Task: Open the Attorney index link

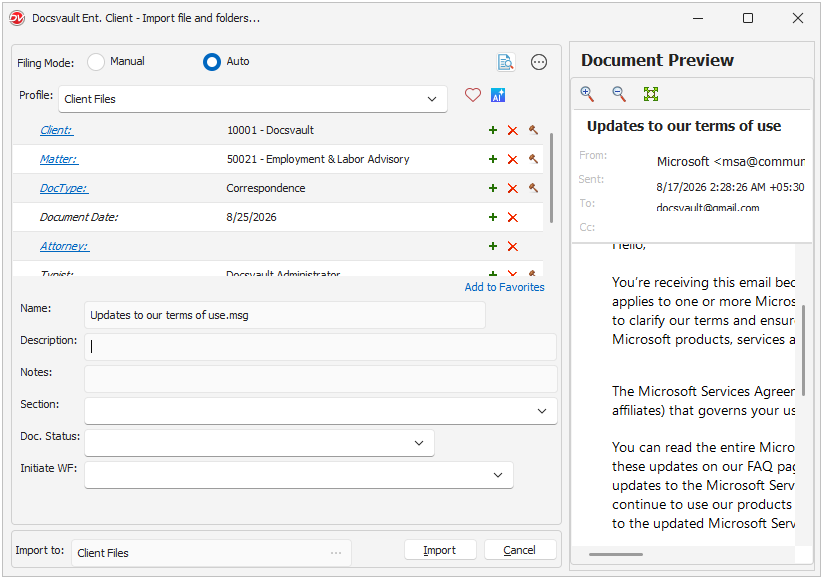Action: click(64, 246)
